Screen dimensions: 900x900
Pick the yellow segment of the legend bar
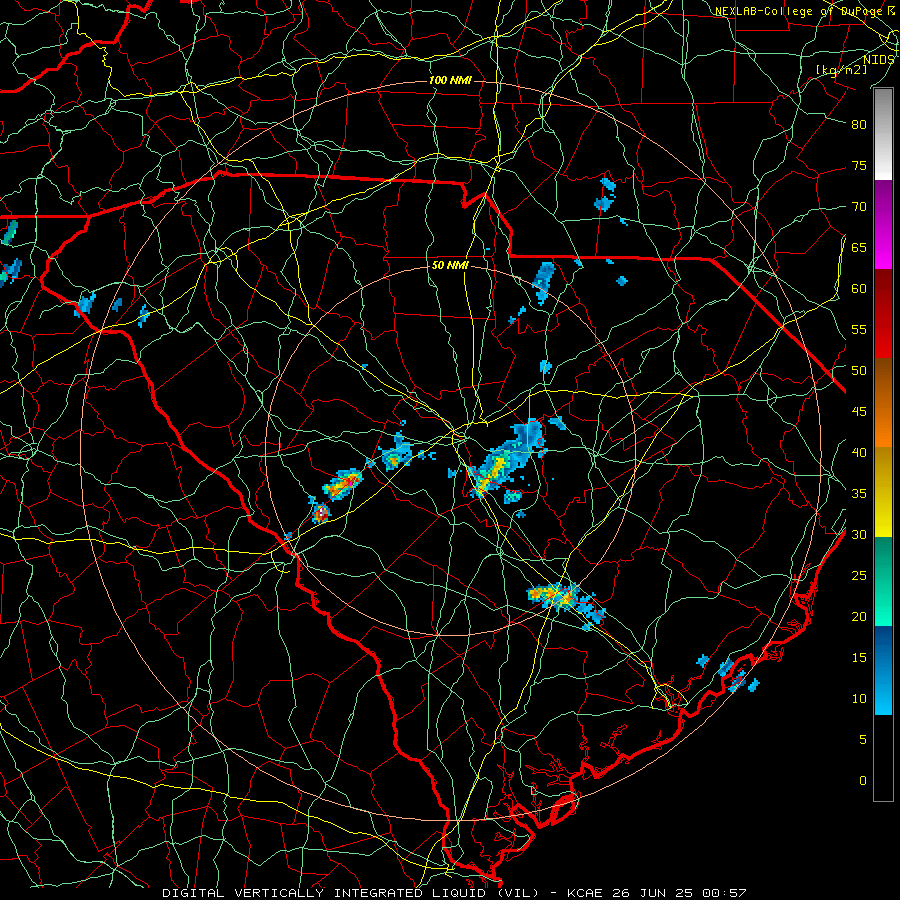[883, 492]
